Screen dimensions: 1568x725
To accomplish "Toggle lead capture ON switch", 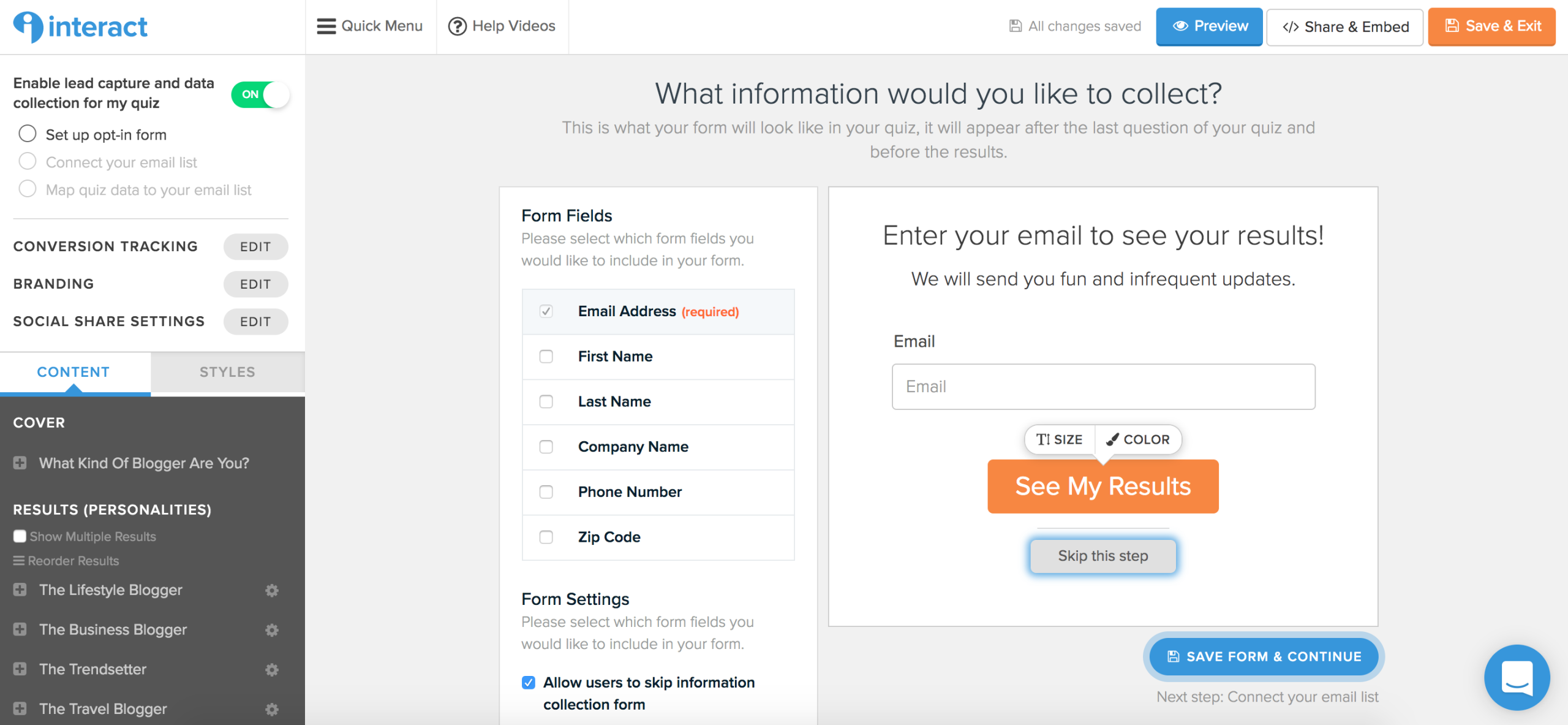I will coord(260,94).
